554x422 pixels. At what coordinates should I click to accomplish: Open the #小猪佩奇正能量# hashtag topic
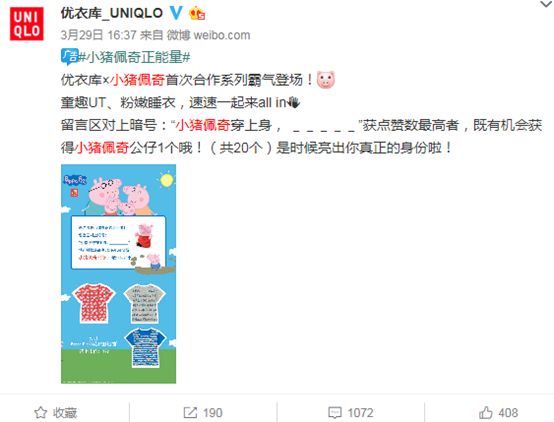pos(135,57)
